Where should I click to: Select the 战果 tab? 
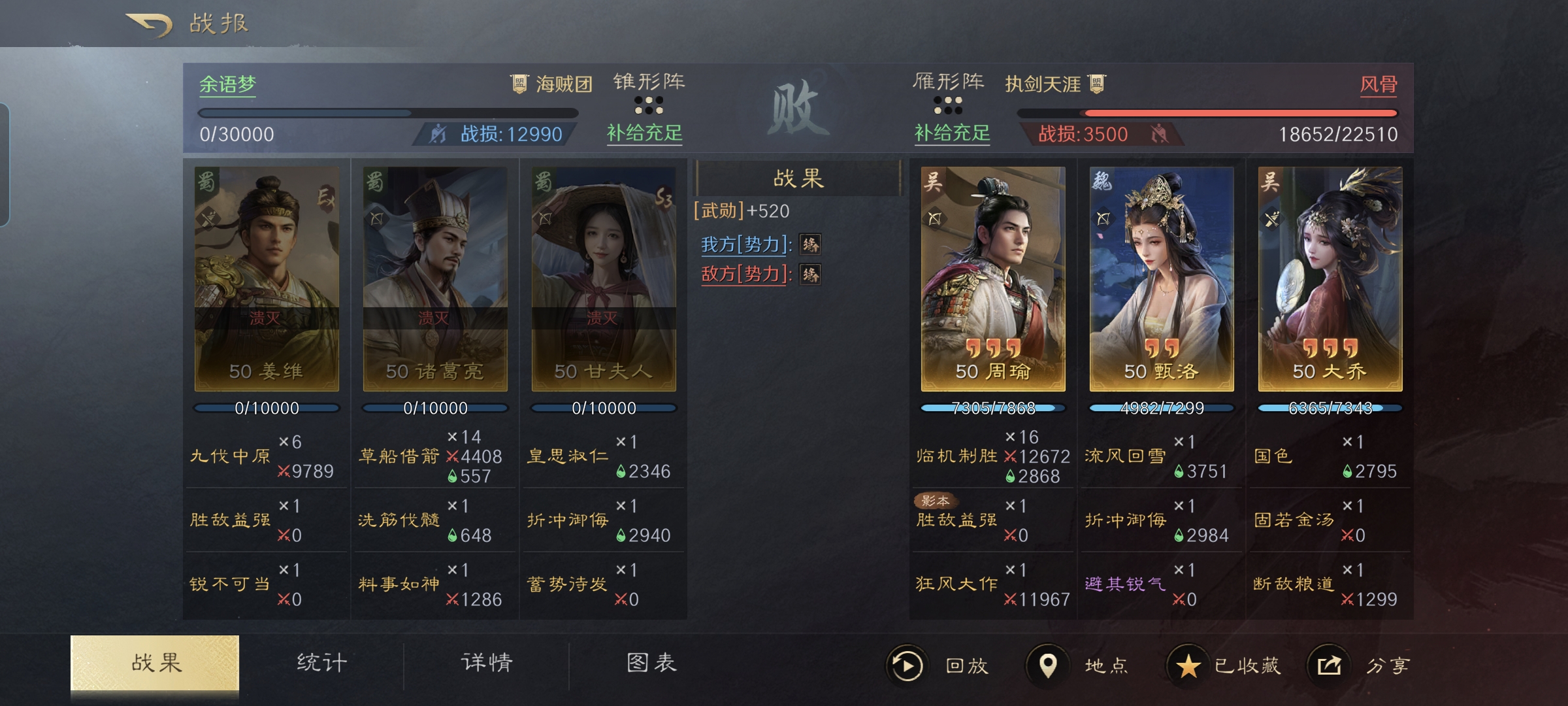point(155,663)
